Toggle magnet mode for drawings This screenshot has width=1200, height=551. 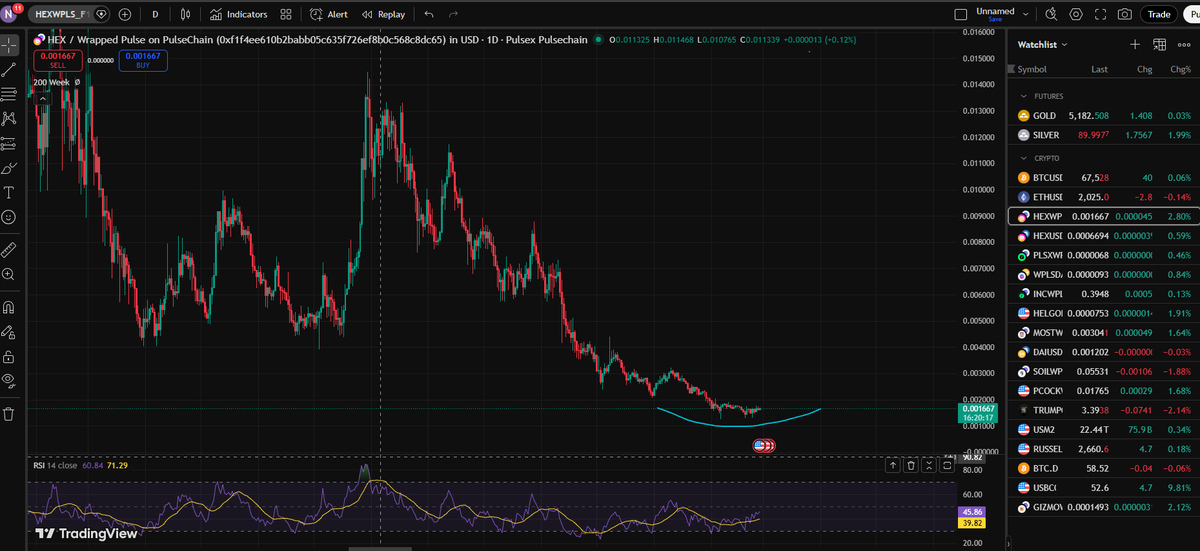click(x=9, y=307)
